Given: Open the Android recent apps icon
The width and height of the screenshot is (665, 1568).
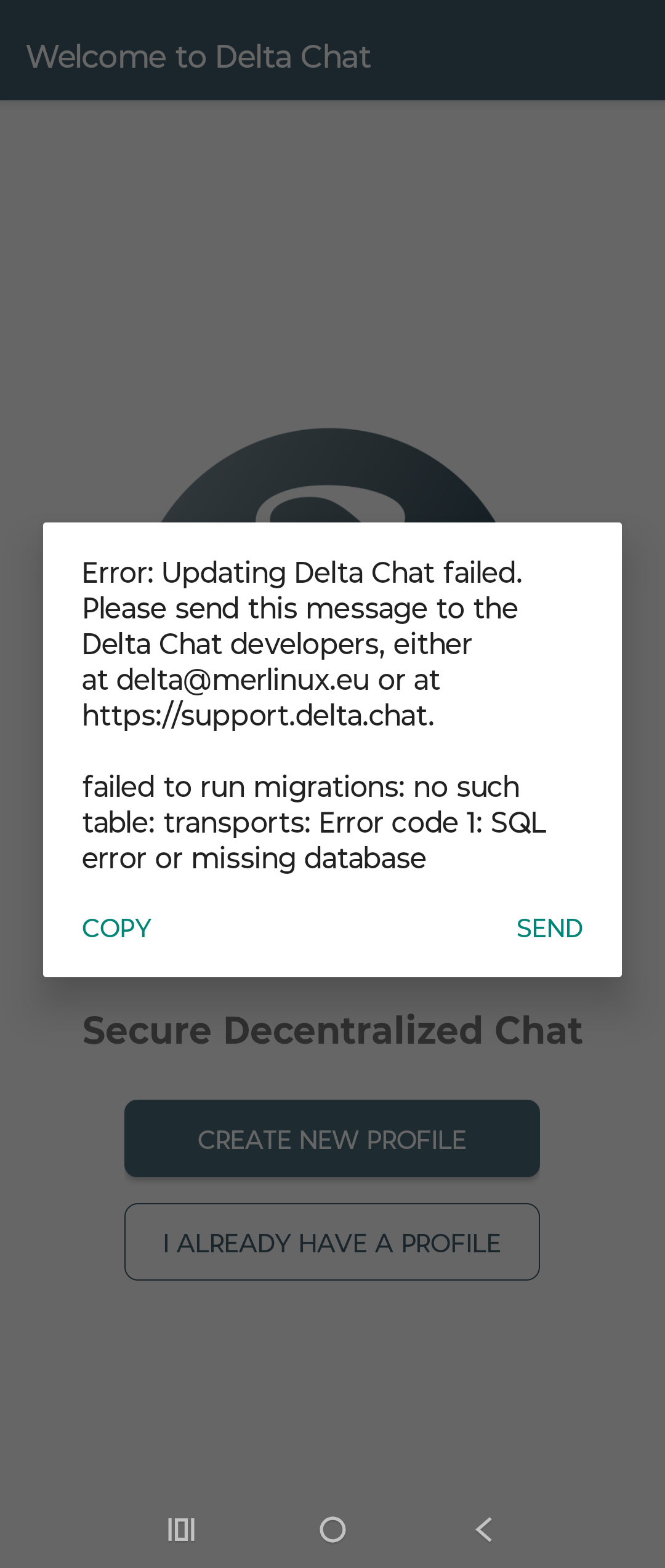Looking at the screenshot, I should (181, 1529).
